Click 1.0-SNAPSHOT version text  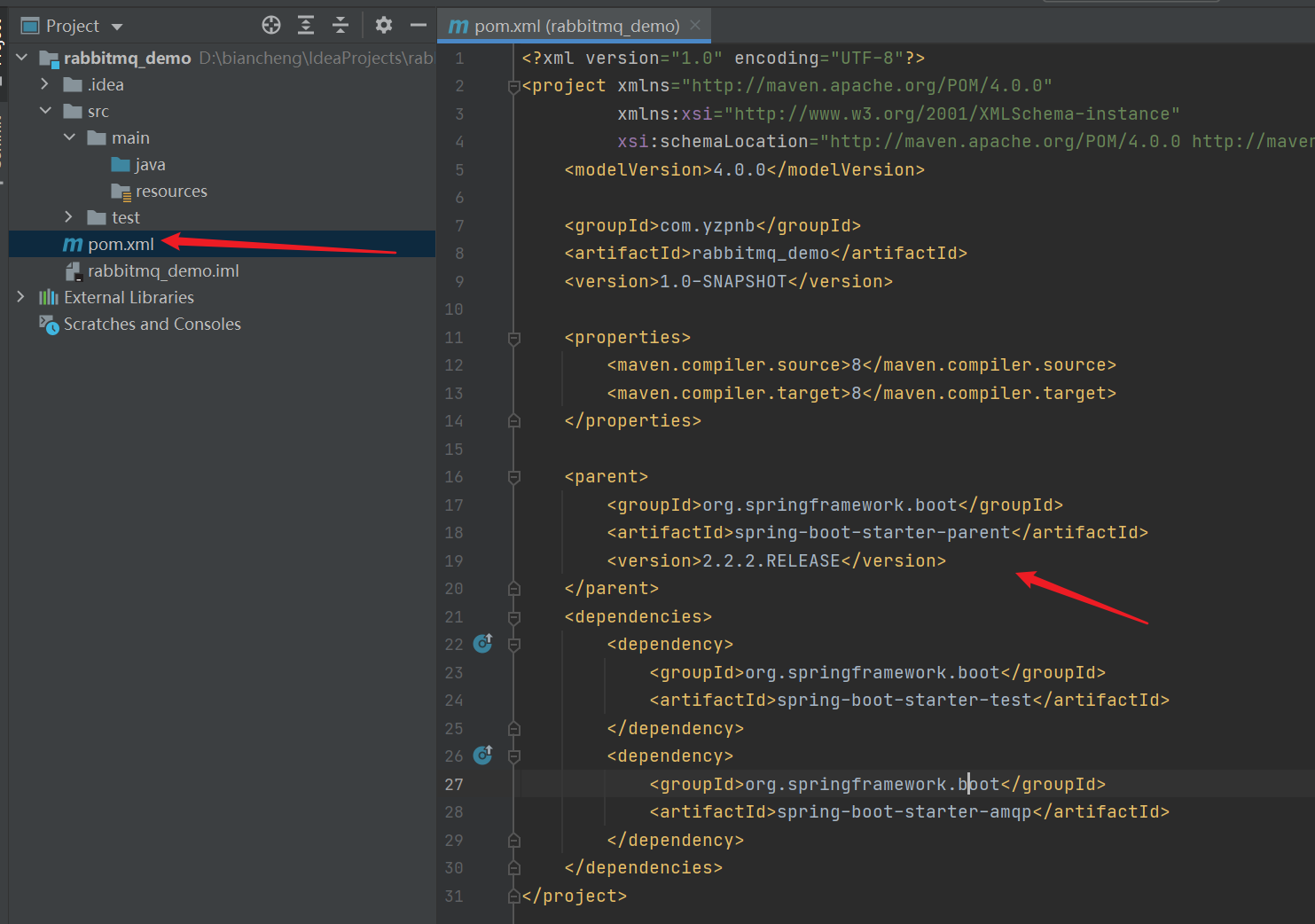[724, 281]
